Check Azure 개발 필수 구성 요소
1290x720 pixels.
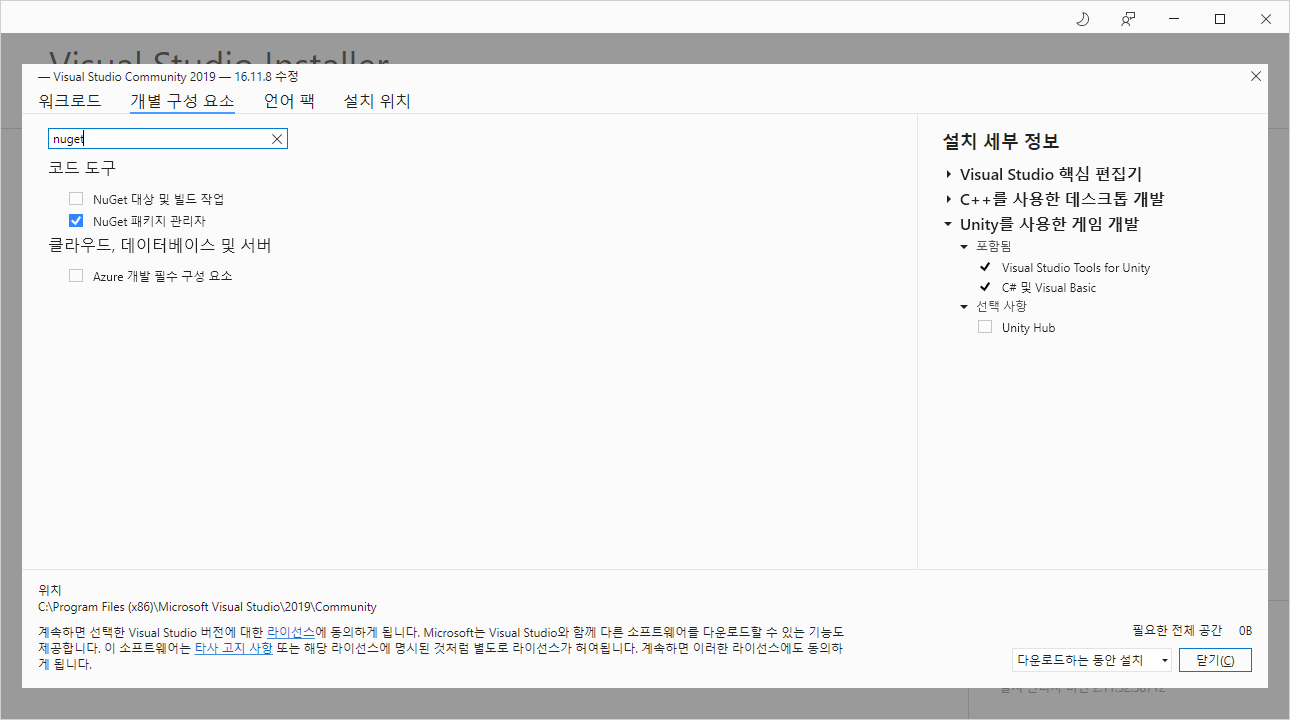76,275
